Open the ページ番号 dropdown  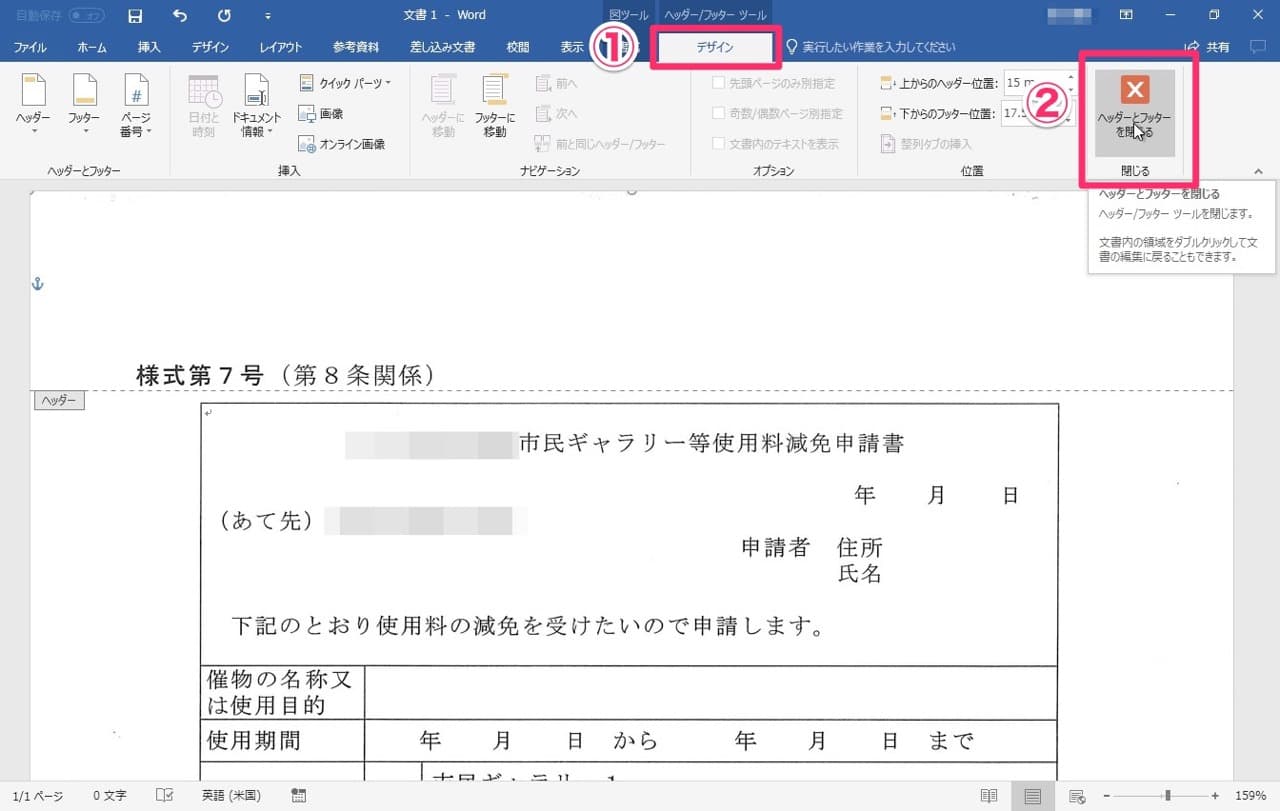click(x=136, y=105)
